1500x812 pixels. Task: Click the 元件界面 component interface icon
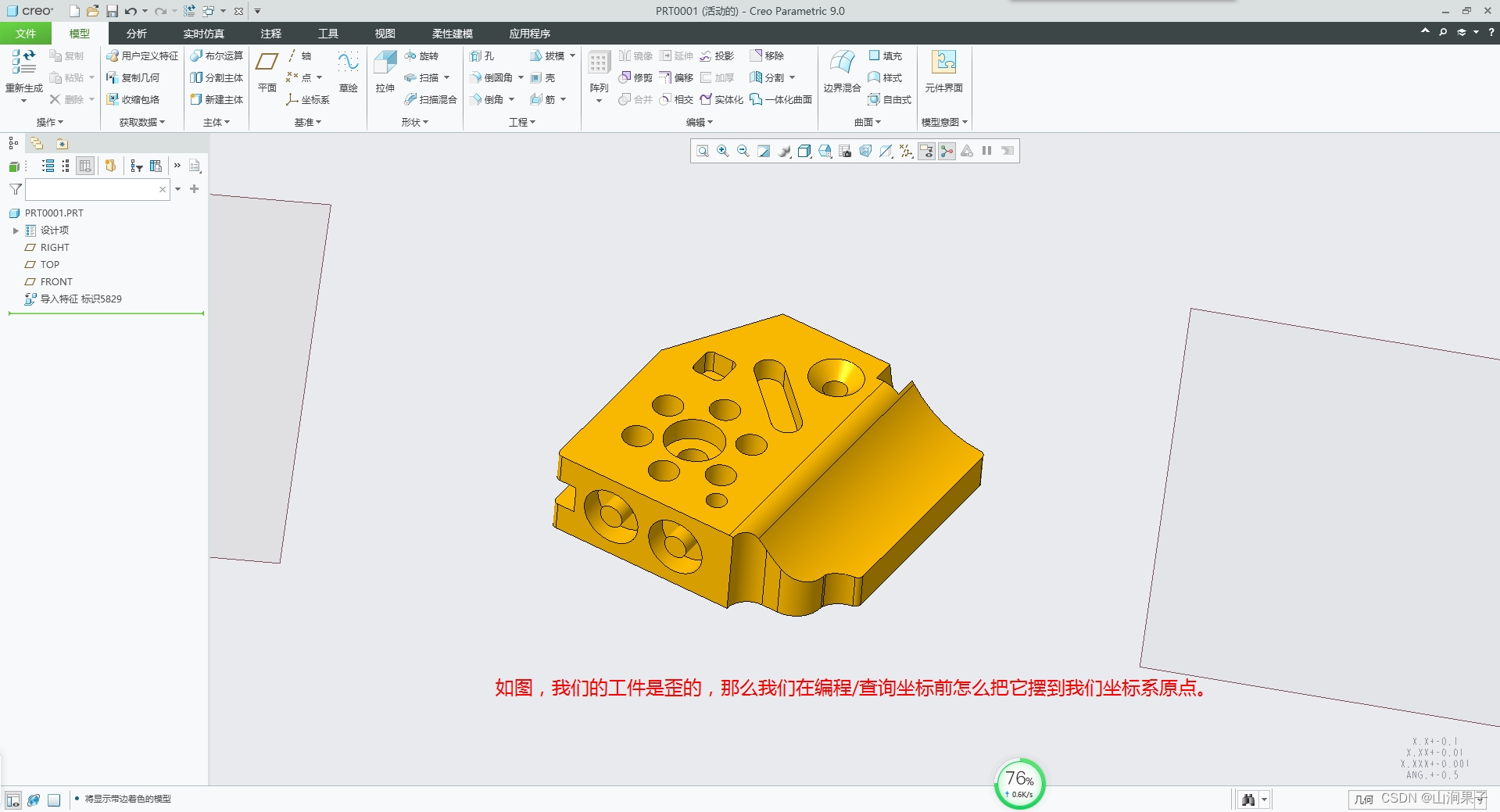(943, 63)
